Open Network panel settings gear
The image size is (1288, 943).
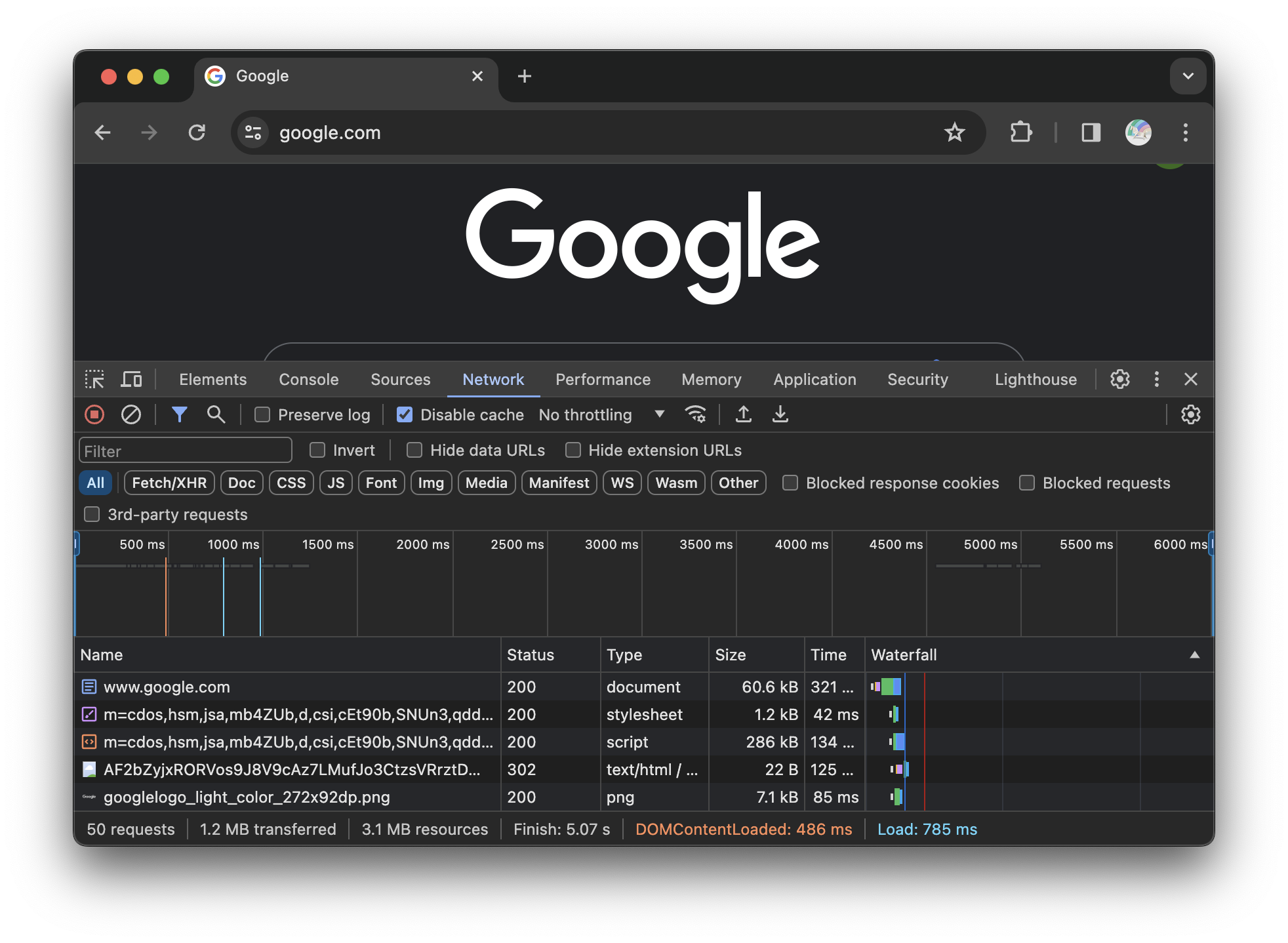tap(1190, 414)
